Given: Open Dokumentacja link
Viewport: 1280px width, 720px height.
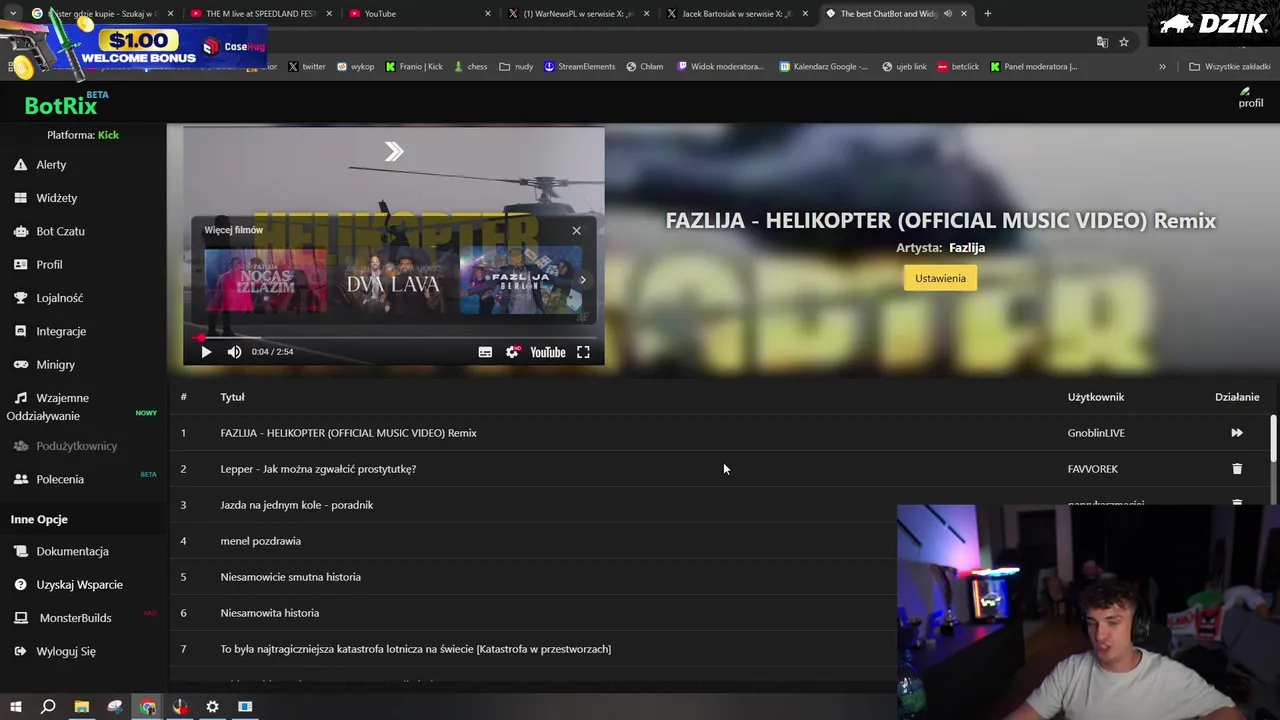Looking at the screenshot, I should tap(72, 551).
